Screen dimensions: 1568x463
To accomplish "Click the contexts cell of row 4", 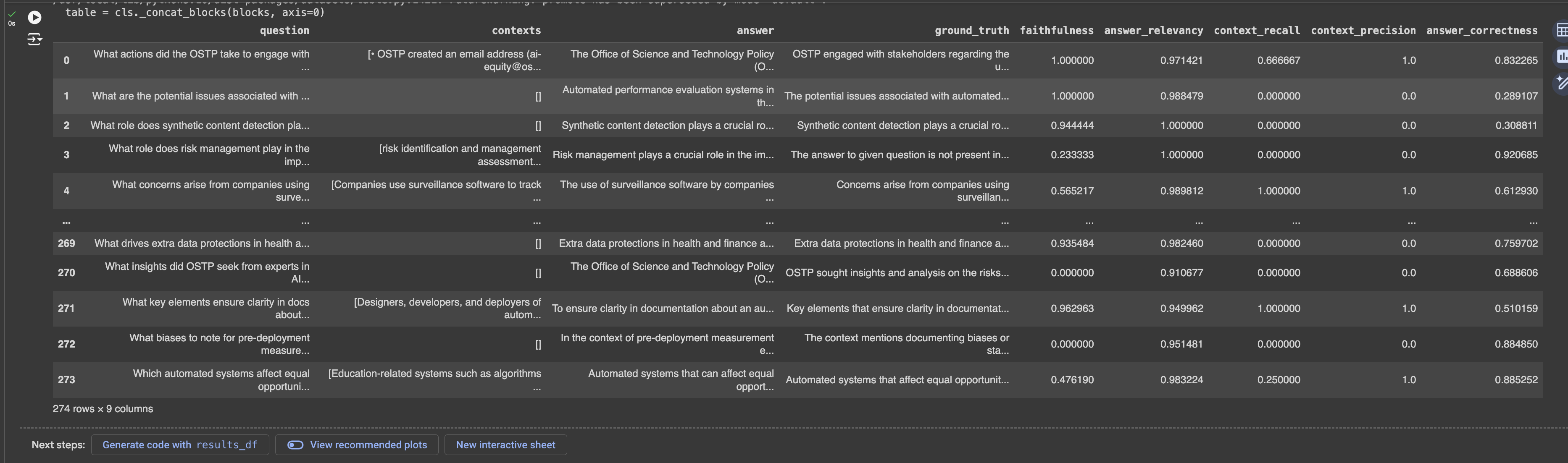I will (436, 191).
